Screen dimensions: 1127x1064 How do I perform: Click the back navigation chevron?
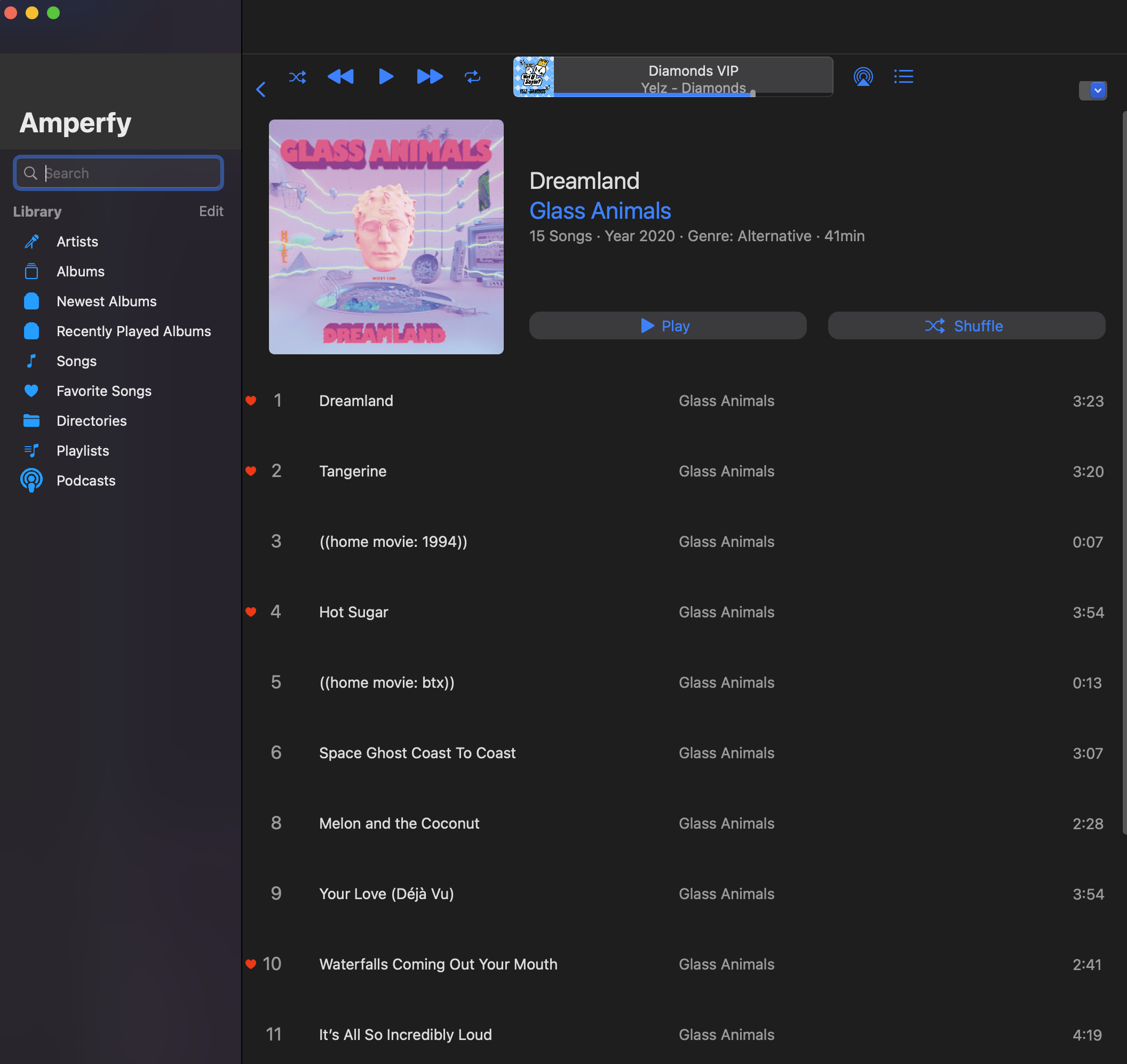click(261, 88)
